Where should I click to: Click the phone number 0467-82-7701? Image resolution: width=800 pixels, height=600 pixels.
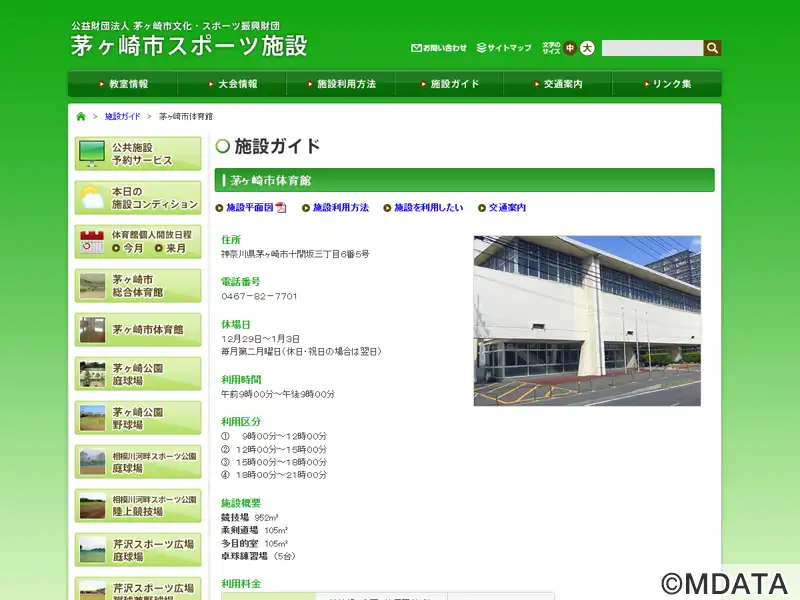click(259, 296)
